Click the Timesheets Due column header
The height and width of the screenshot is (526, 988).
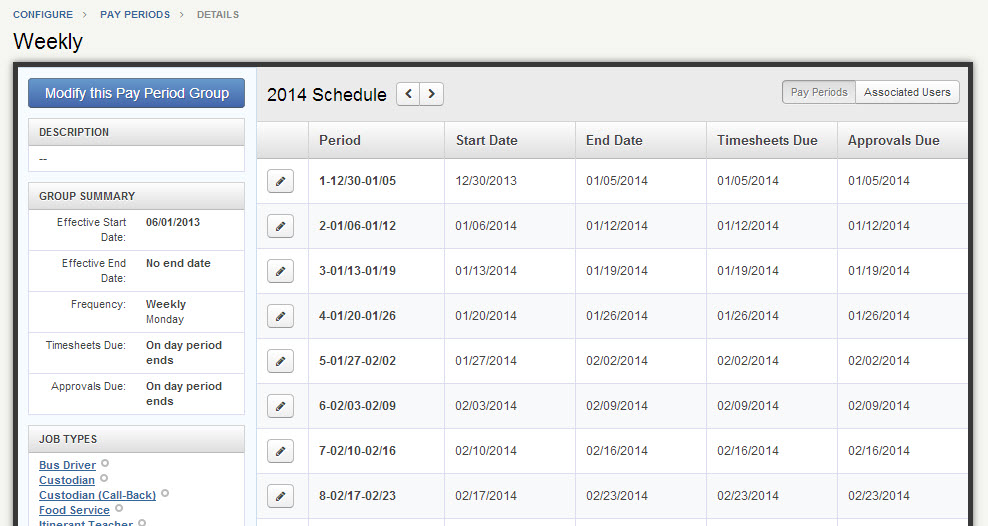click(x=772, y=140)
